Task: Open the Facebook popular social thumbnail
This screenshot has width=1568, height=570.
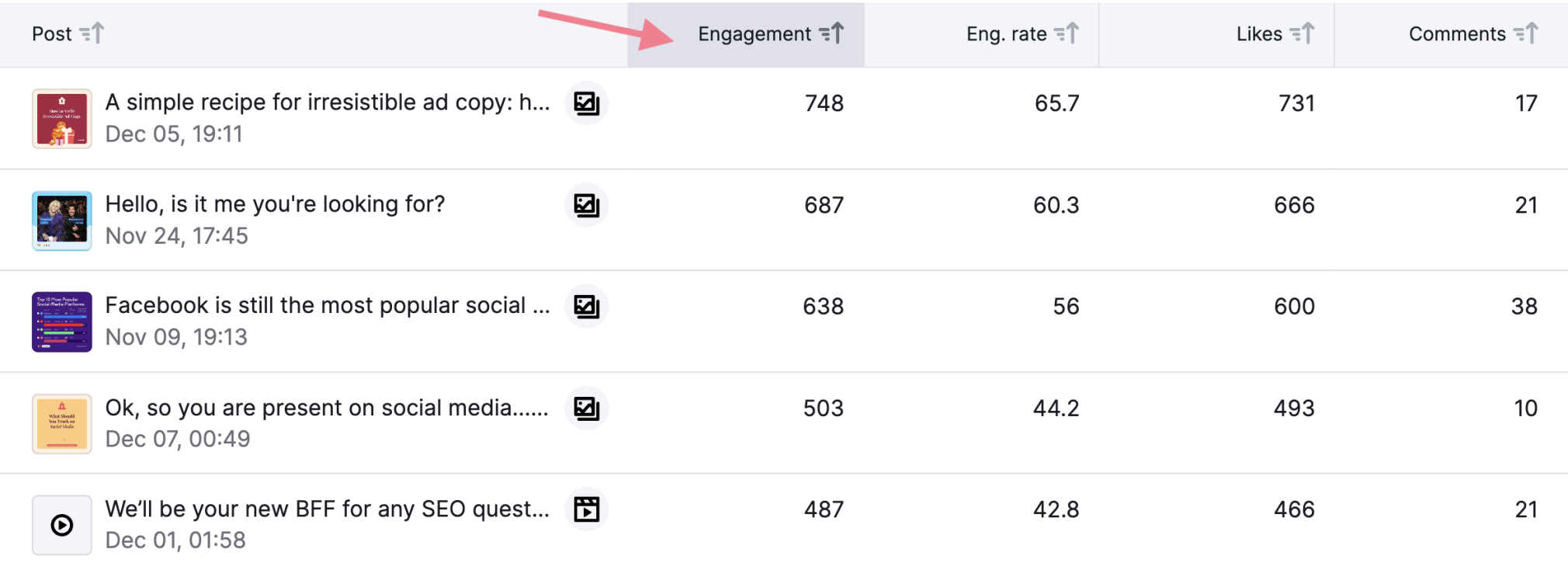Action: 62,322
